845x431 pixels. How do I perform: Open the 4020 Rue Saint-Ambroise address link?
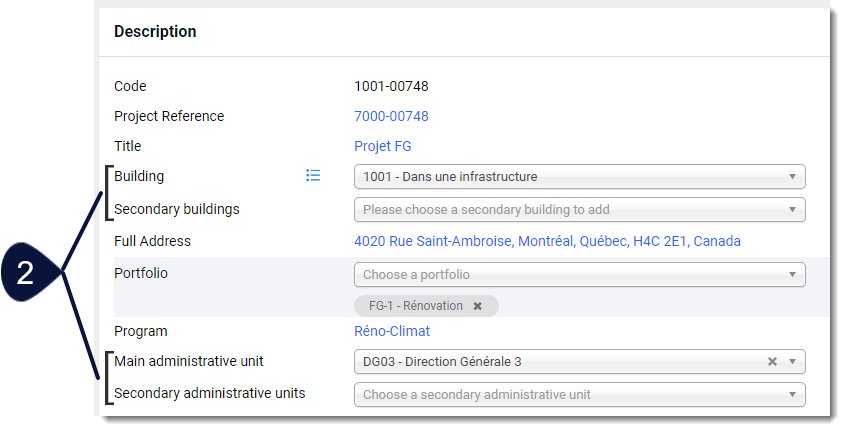coord(547,241)
